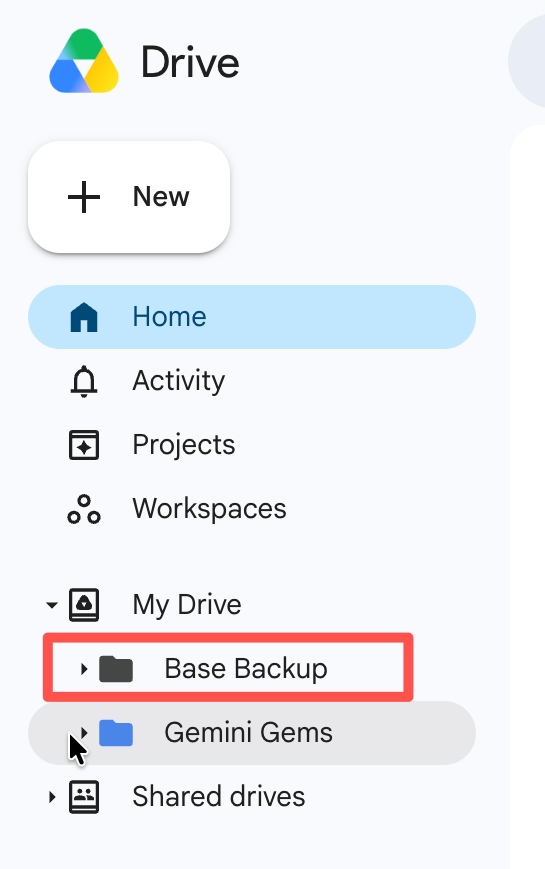Screen dimensions: 545x869
Task: Click the Shared drives people icon
Action: [84, 797]
